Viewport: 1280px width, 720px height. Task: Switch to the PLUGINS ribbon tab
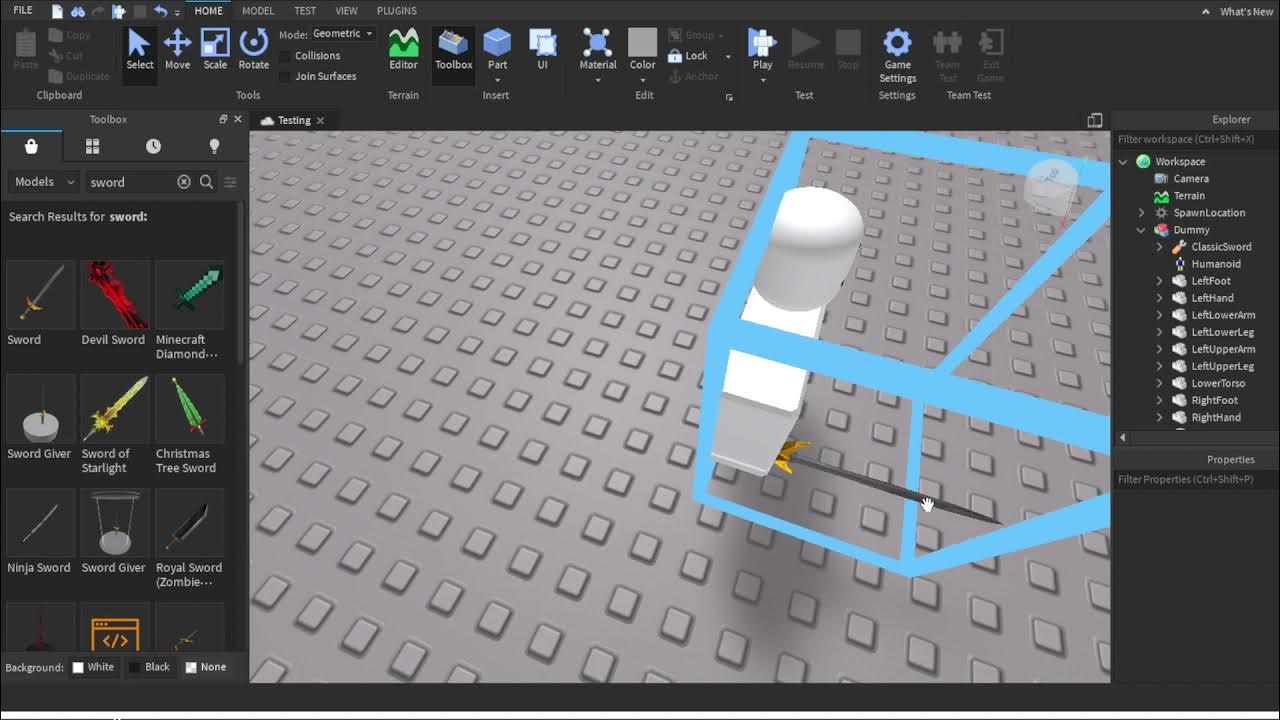[x=397, y=11]
